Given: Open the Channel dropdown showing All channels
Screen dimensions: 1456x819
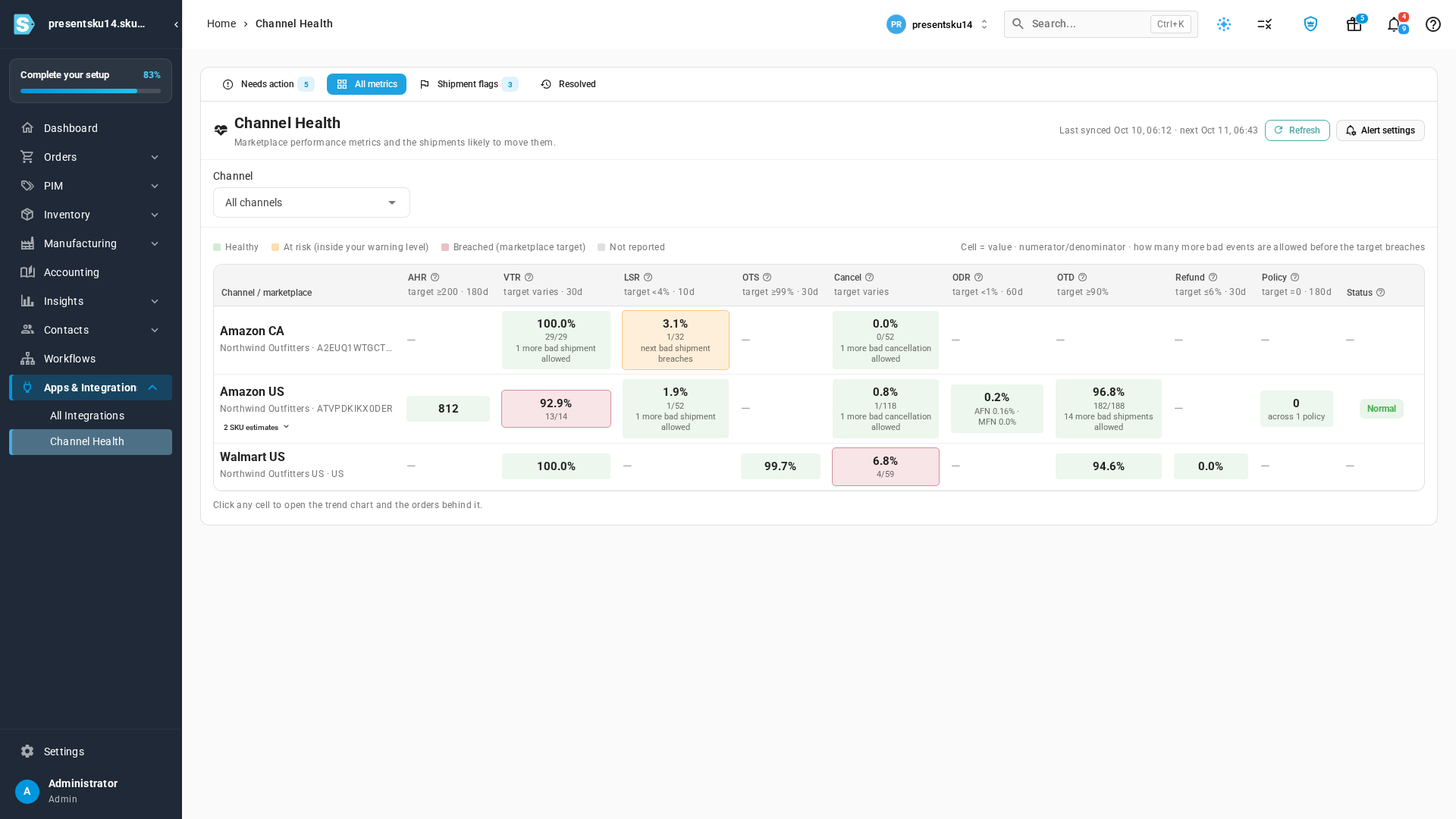Looking at the screenshot, I should click(x=312, y=202).
